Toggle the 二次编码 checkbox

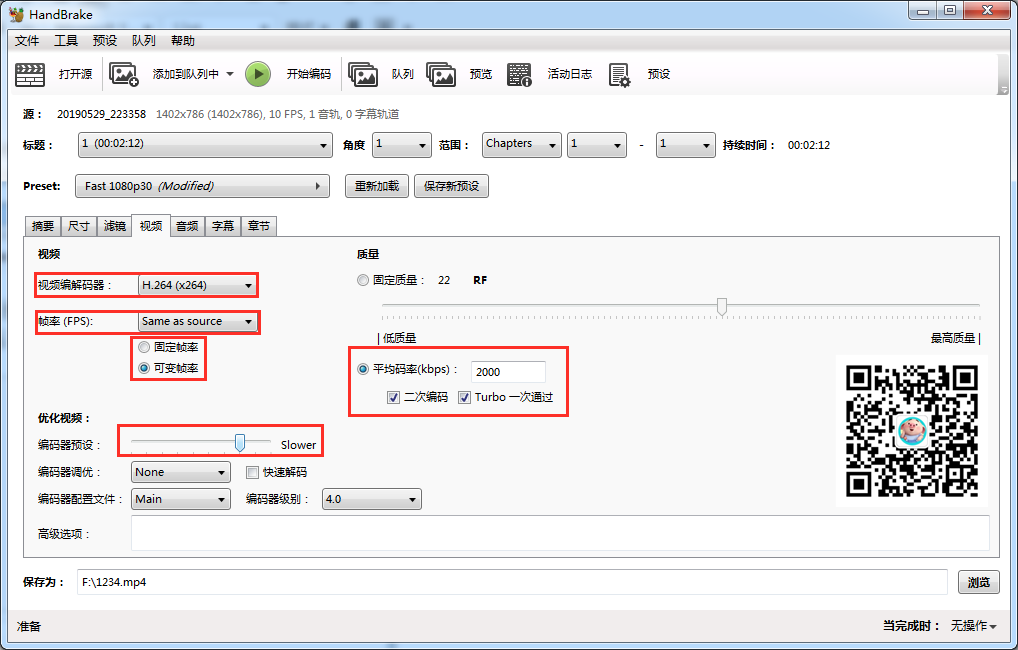393,397
